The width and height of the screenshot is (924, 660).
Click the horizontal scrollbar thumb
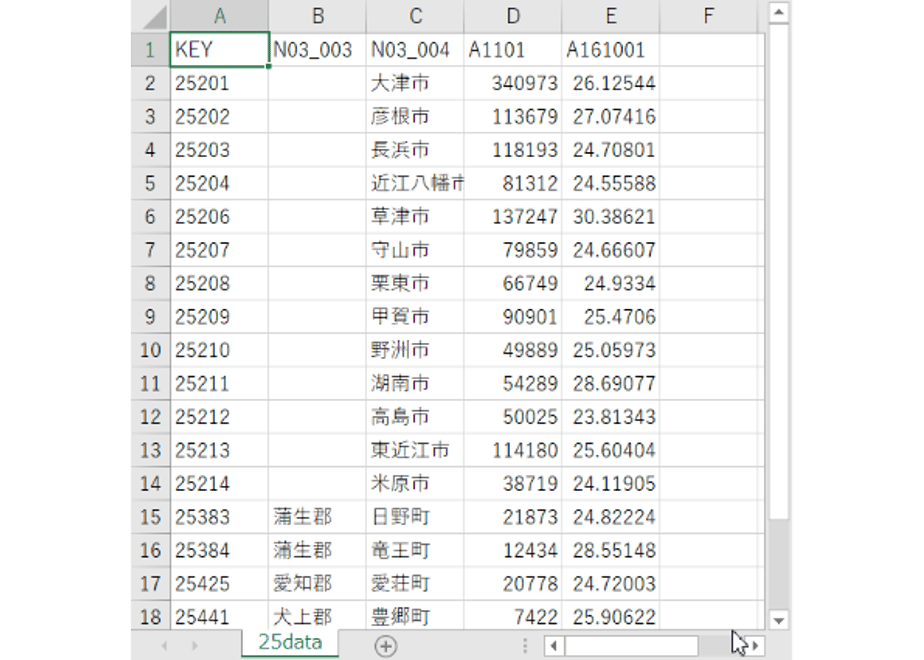pyautogui.click(x=632, y=645)
